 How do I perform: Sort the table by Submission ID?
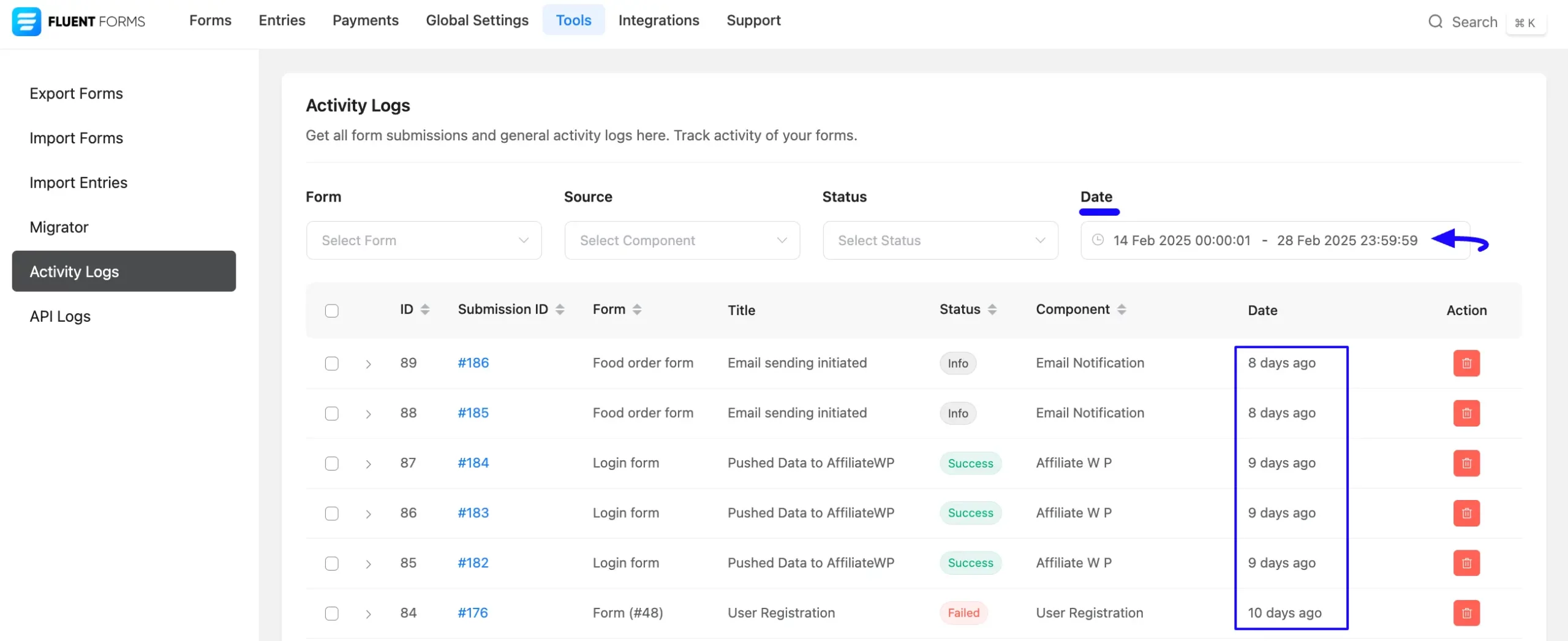560,309
